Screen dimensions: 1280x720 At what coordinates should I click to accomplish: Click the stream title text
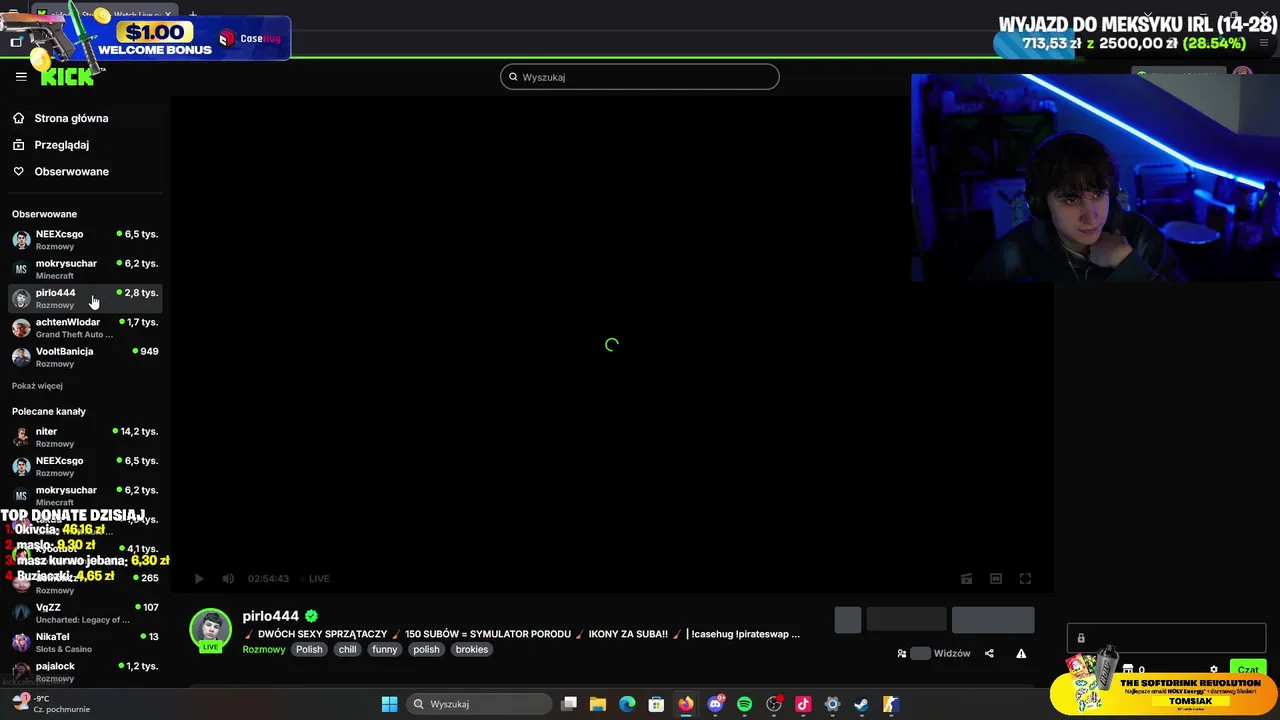pos(521,634)
